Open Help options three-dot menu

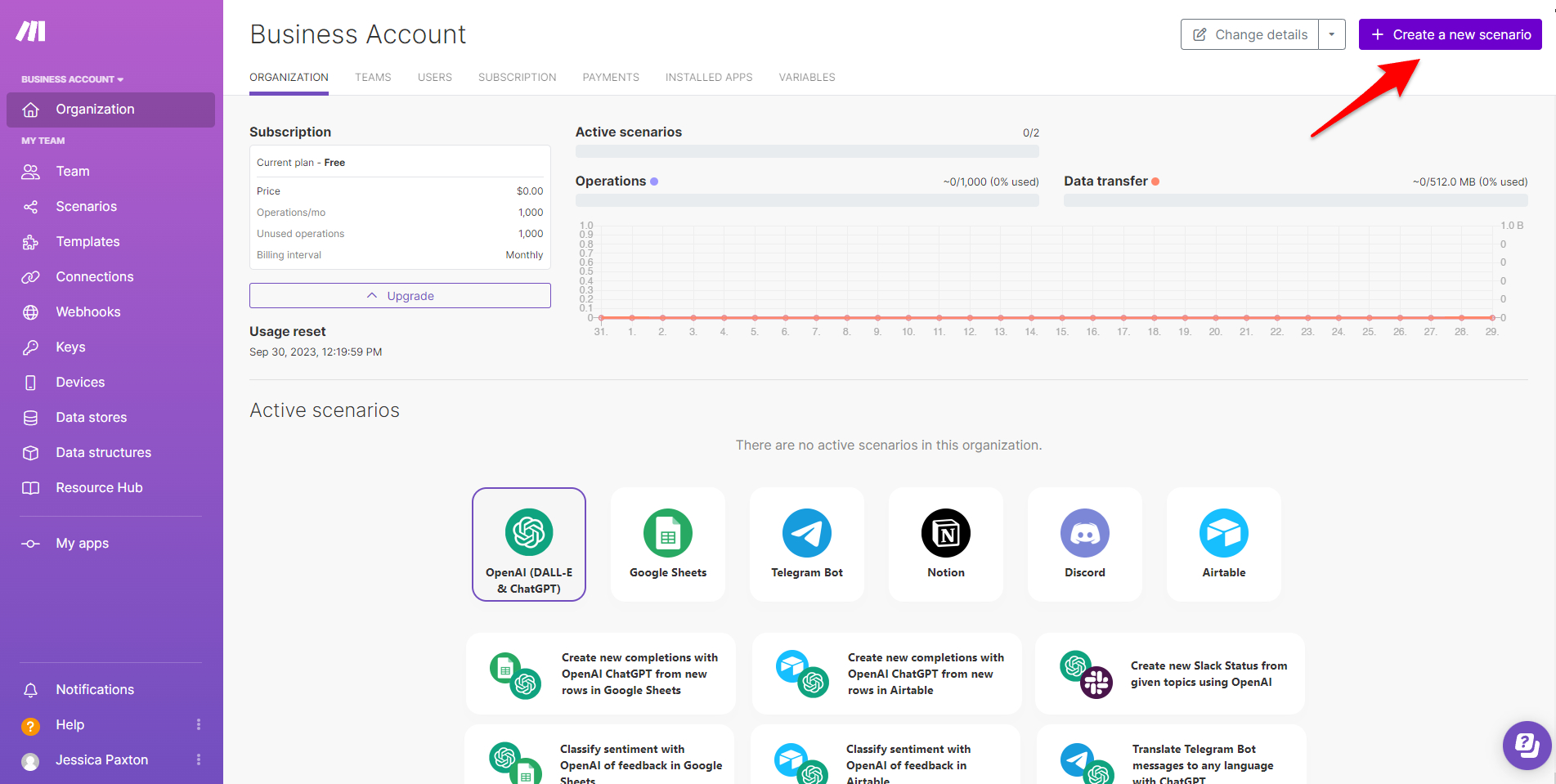(199, 725)
